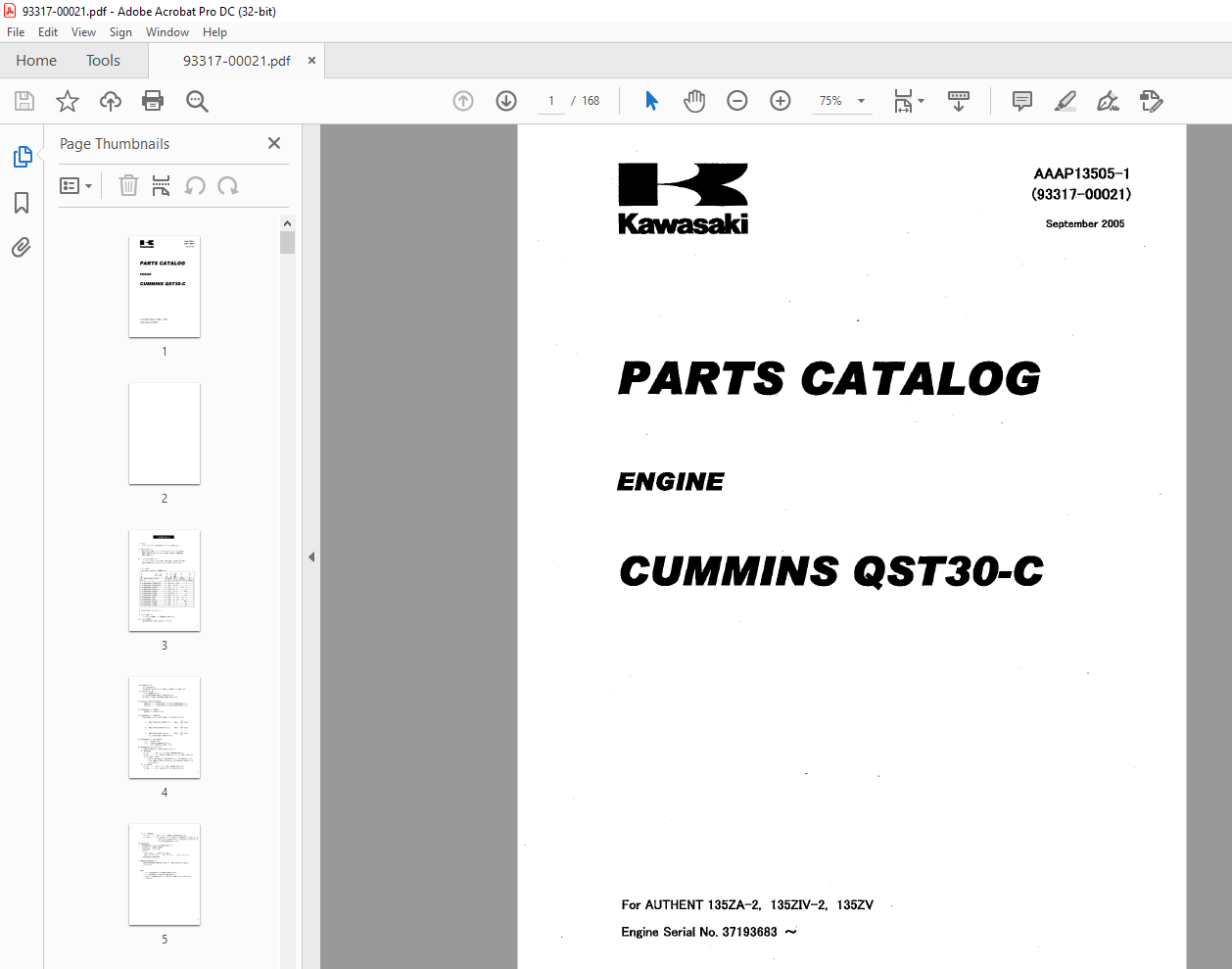Switch to the Home tab
The height and width of the screenshot is (969, 1232).
click(x=36, y=61)
